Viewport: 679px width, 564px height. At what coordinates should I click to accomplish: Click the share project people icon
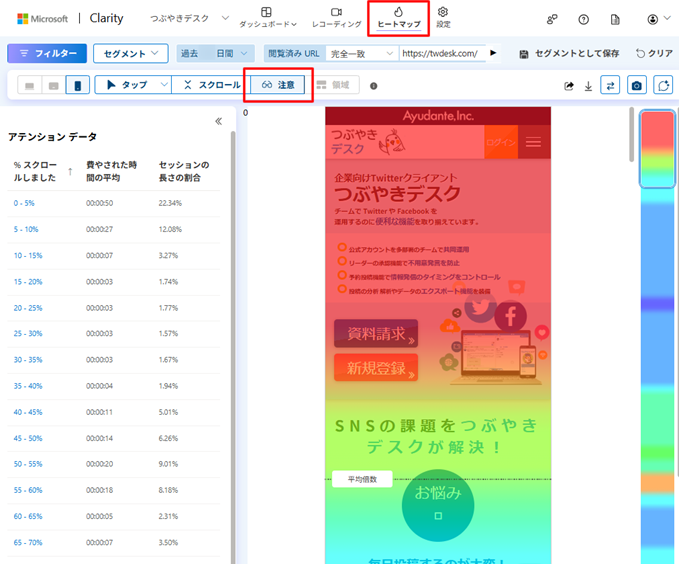tap(552, 19)
